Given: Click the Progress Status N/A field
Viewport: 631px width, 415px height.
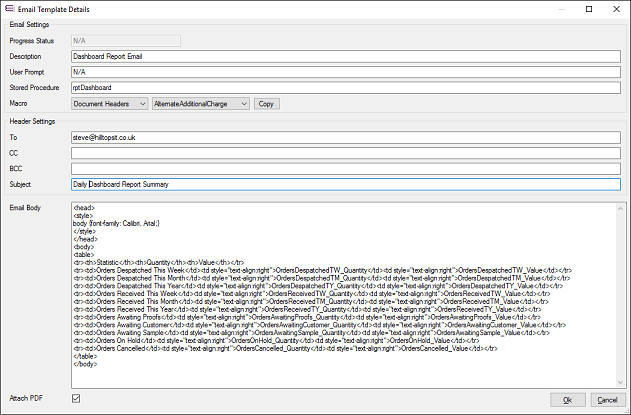Looking at the screenshot, I should (125, 40).
